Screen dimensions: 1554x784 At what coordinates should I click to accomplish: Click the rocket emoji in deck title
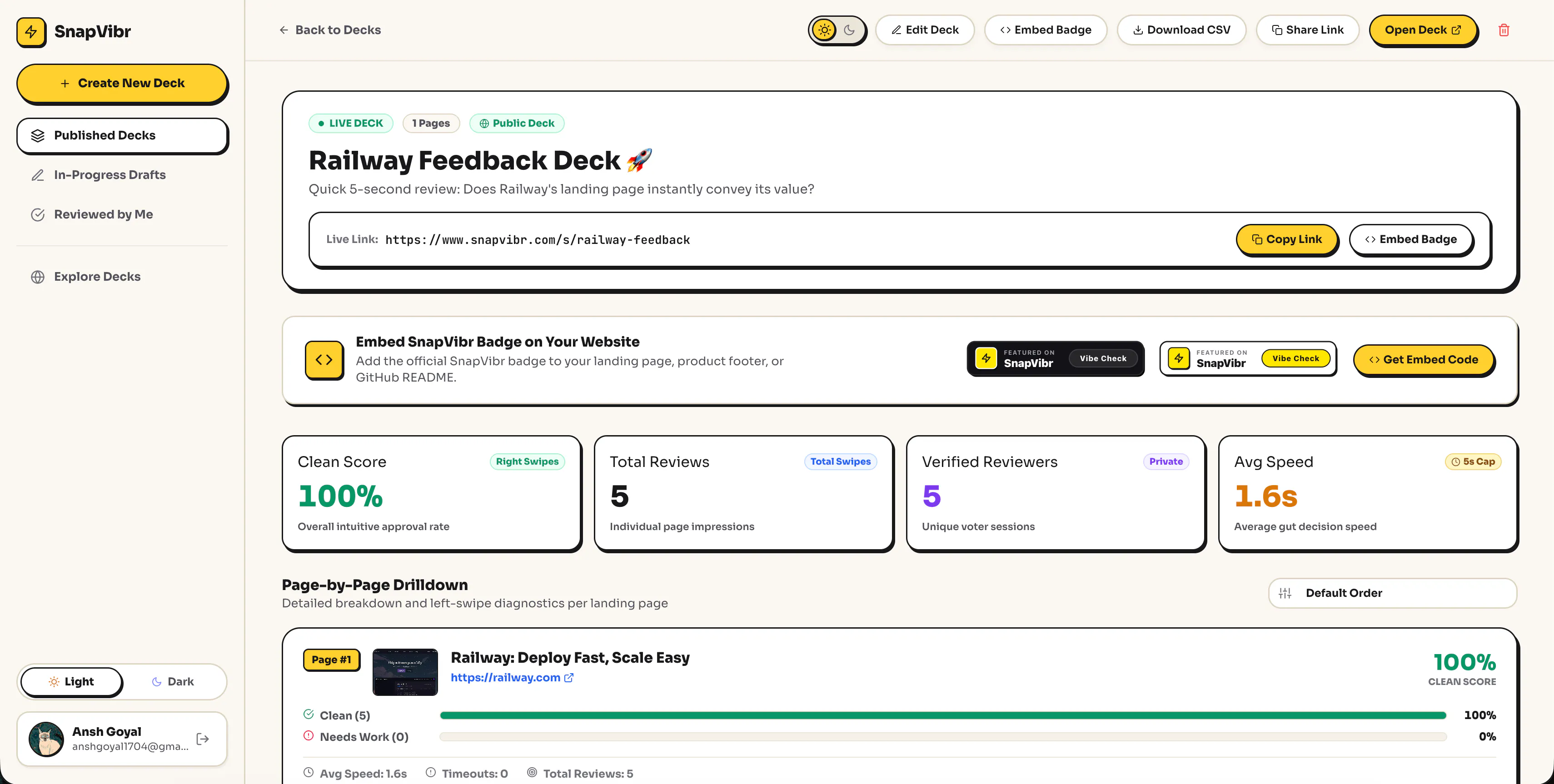point(639,160)
